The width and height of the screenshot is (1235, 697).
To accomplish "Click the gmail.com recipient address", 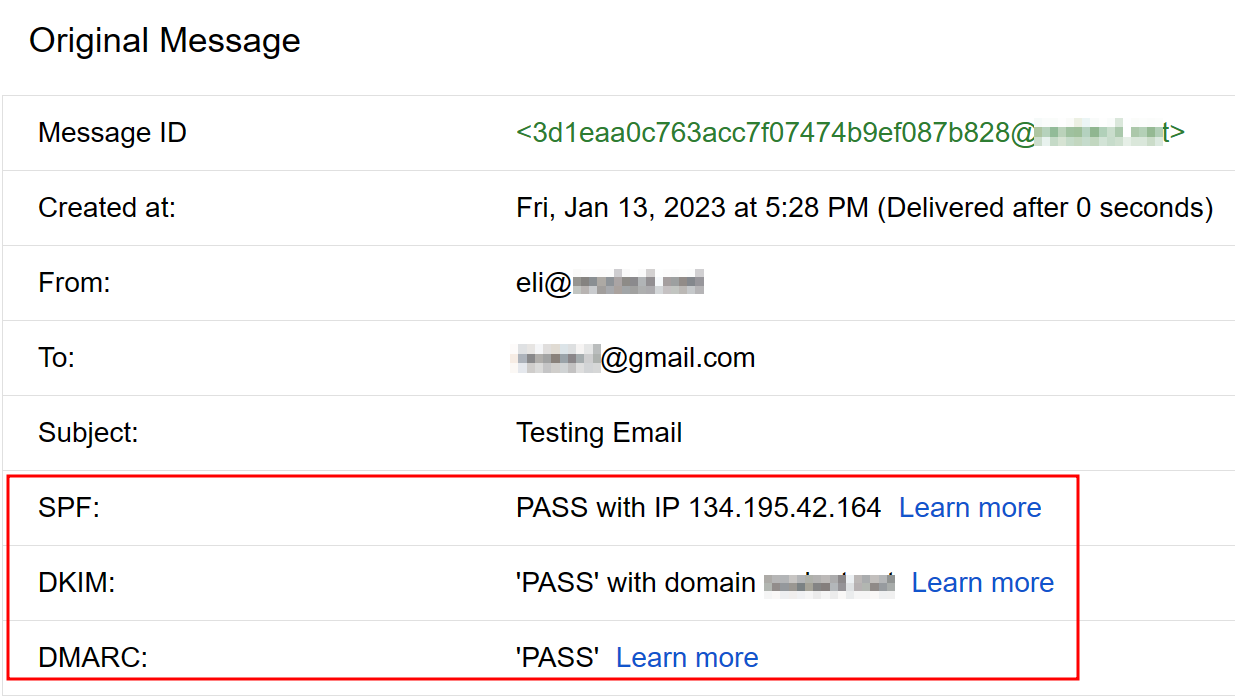I will point(634,358).
